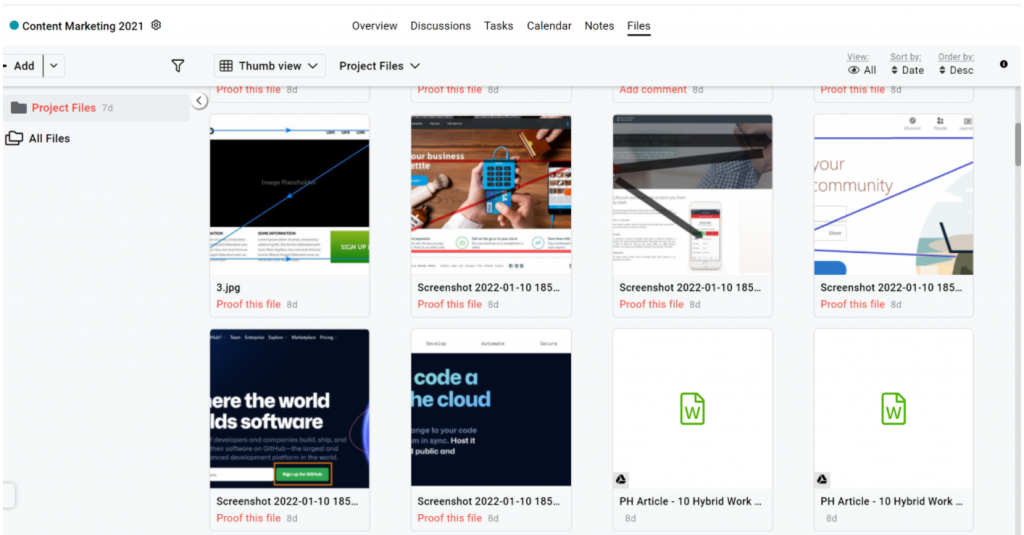Click Google Drive icon on first PH Article
1024x535 pixels.
[621, 479]
